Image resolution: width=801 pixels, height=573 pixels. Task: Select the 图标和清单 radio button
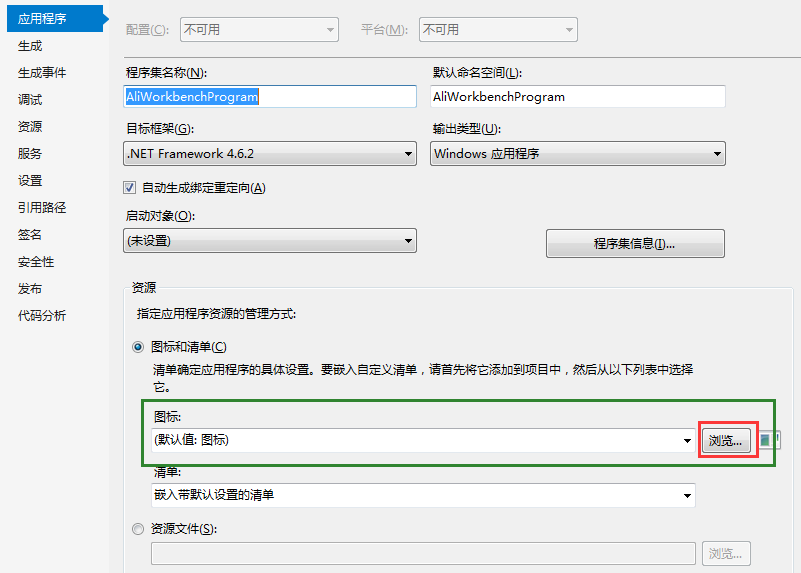tap(138, 347)
